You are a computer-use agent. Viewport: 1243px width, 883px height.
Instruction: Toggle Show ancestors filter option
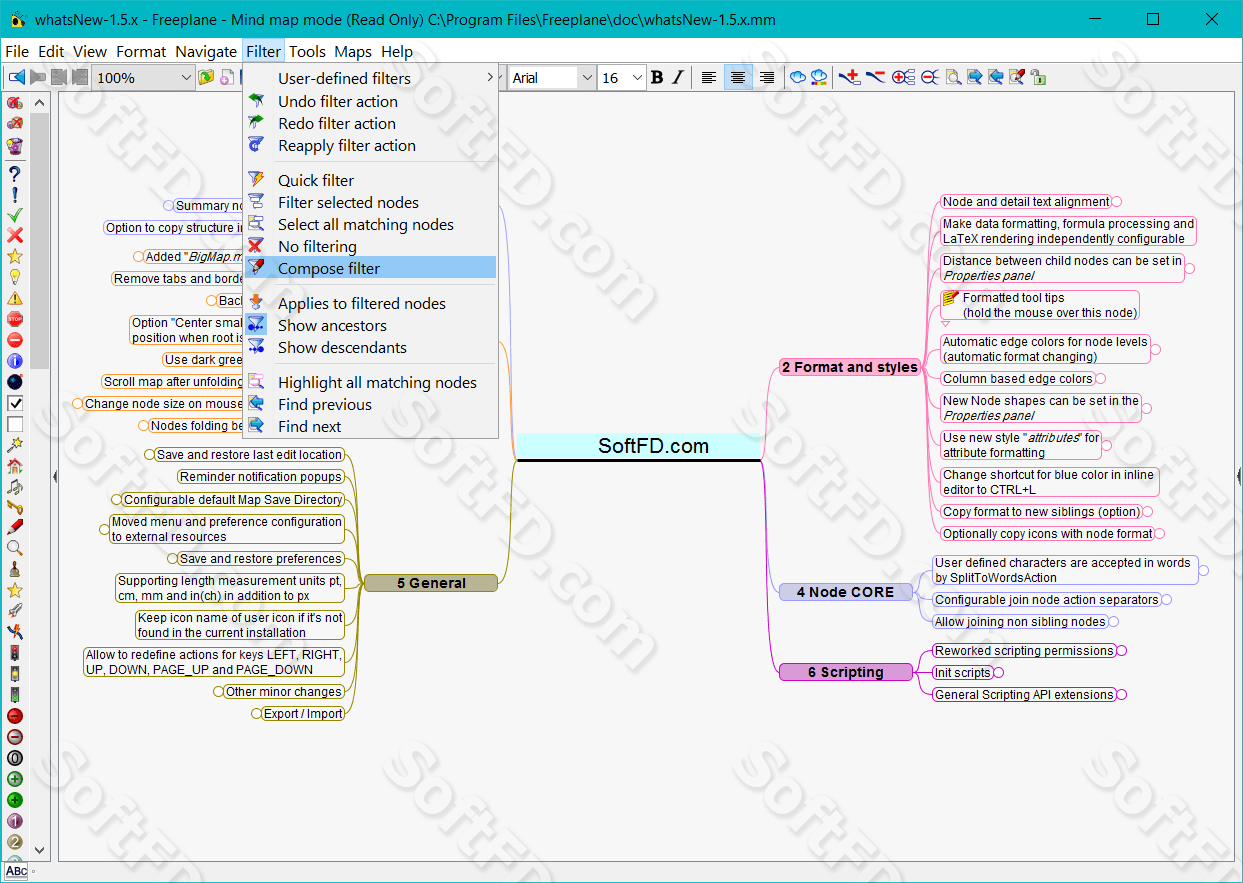[x=370, y=325]
